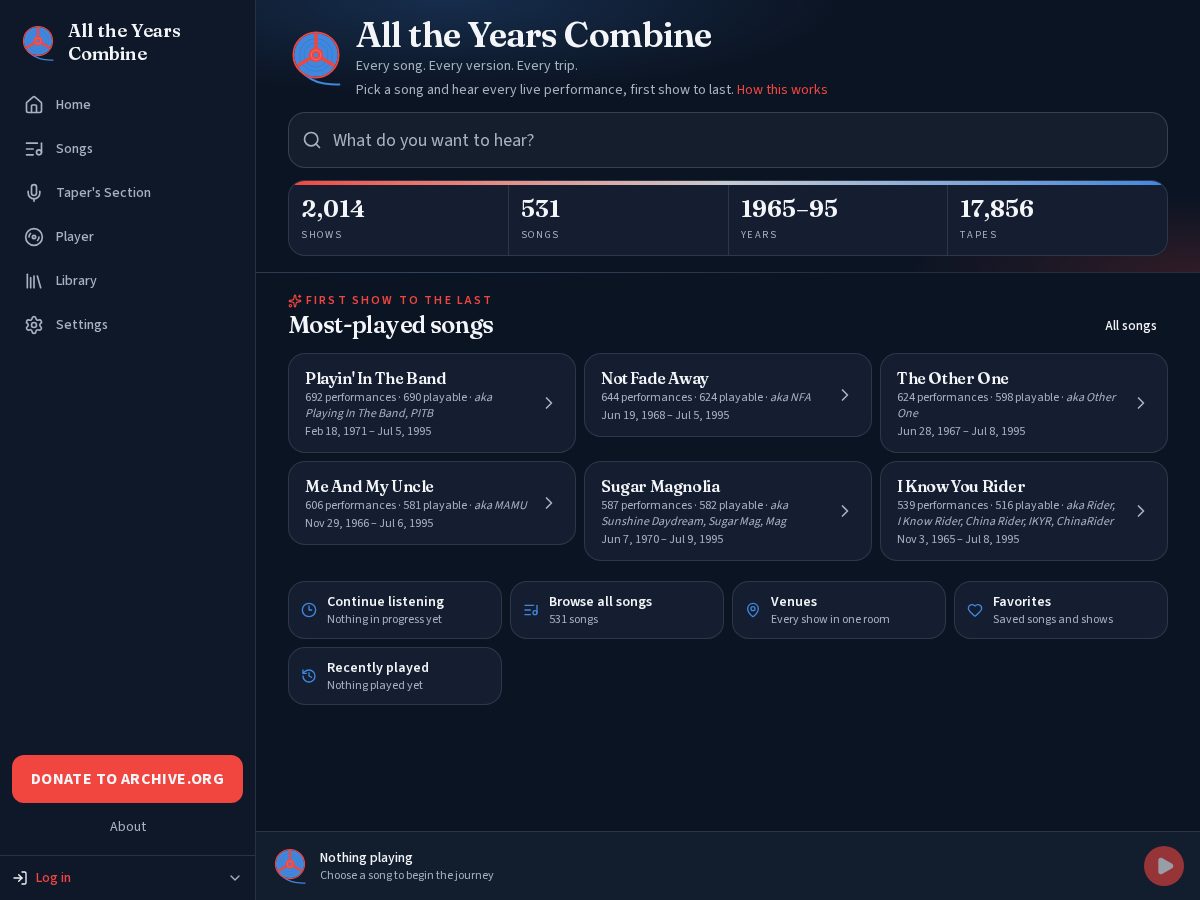The width and height of the screenshot is (1200, 900).
Task: Click the Venues map pin icon
Action: [x=753, y=610]
